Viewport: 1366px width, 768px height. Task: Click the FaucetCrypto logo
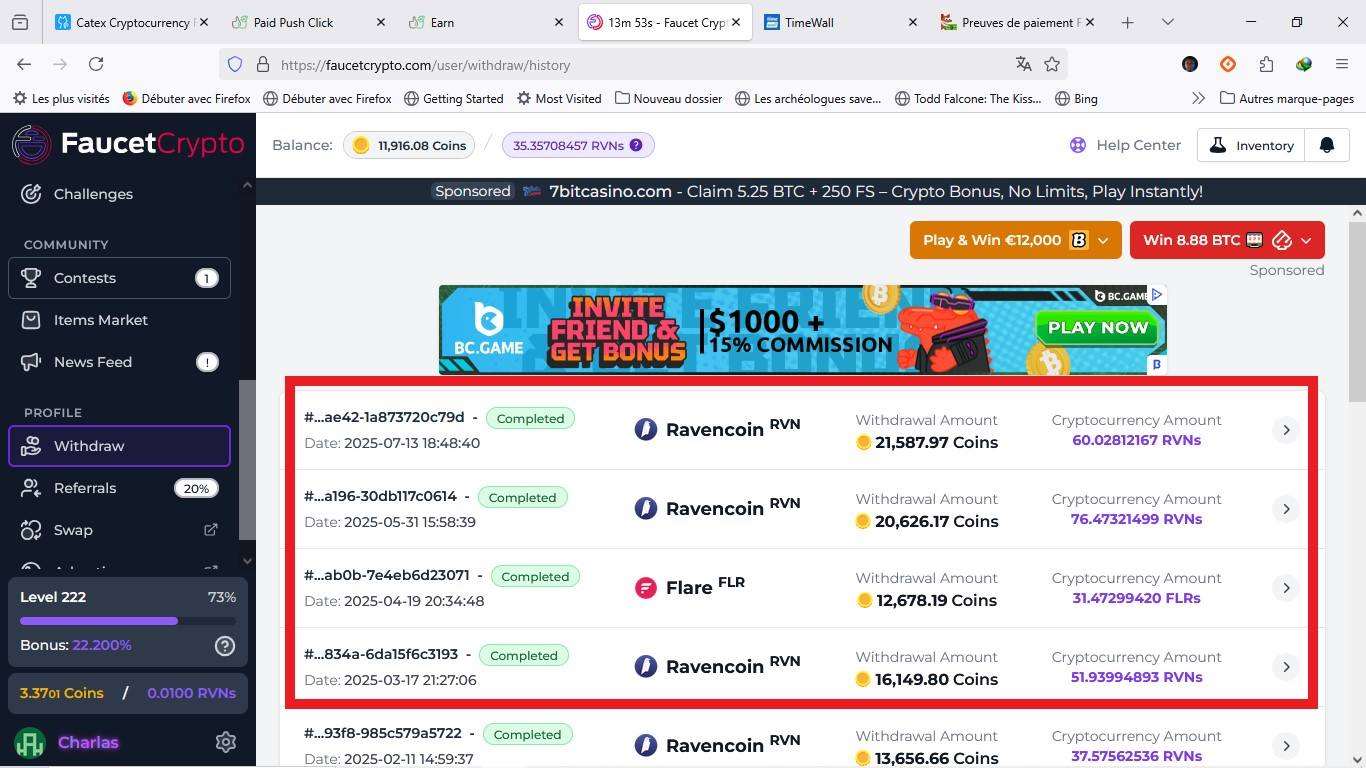tap(128, 143)
